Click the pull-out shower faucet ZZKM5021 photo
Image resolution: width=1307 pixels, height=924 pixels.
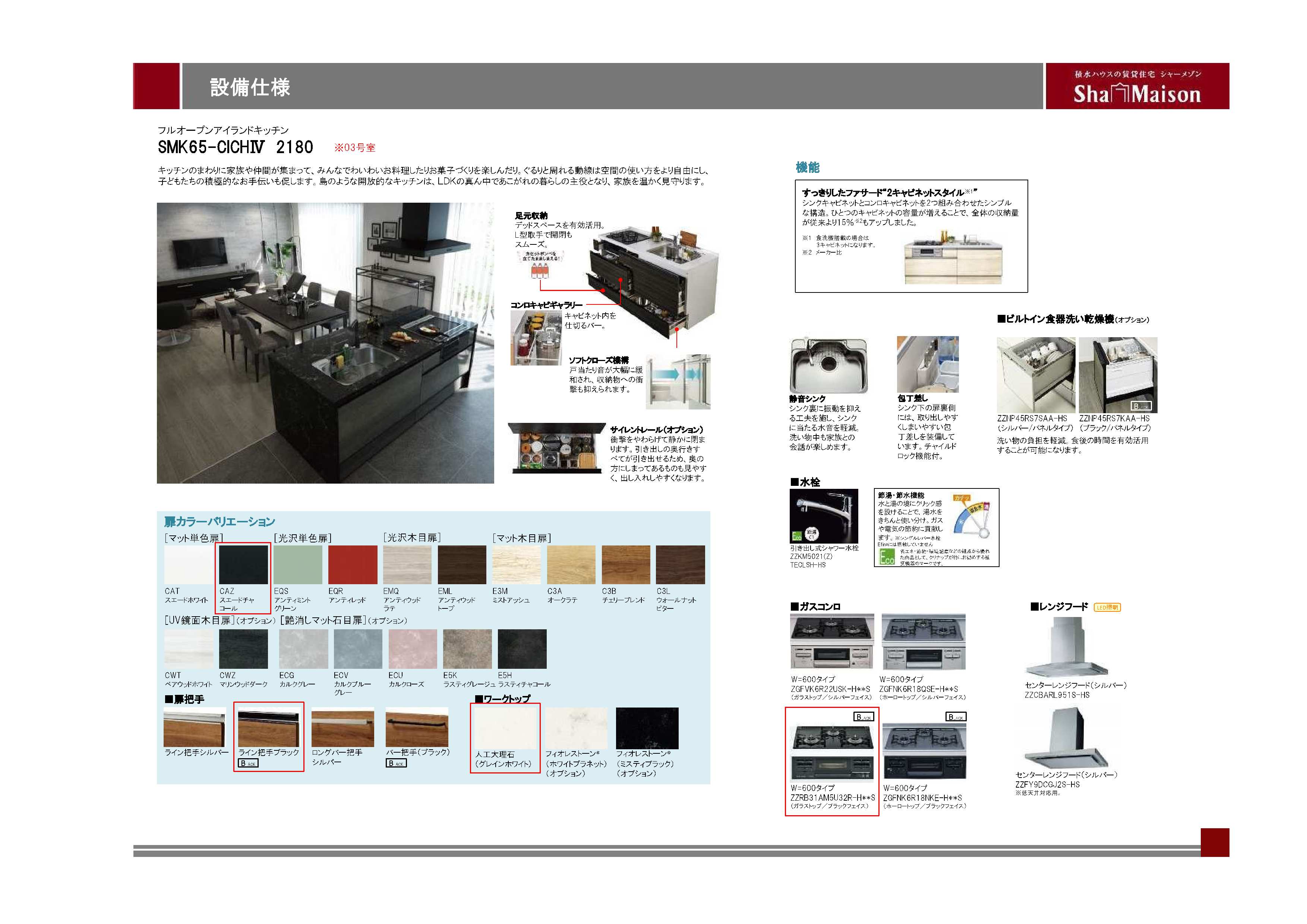click(824, 516)
